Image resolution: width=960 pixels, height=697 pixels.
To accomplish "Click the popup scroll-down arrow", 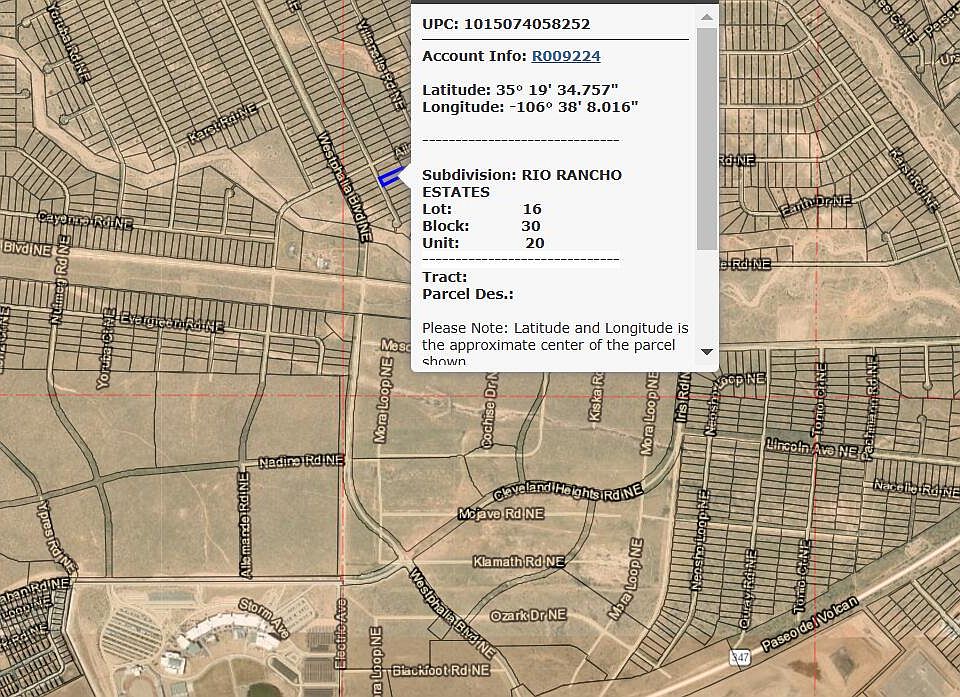I will 707,351.
